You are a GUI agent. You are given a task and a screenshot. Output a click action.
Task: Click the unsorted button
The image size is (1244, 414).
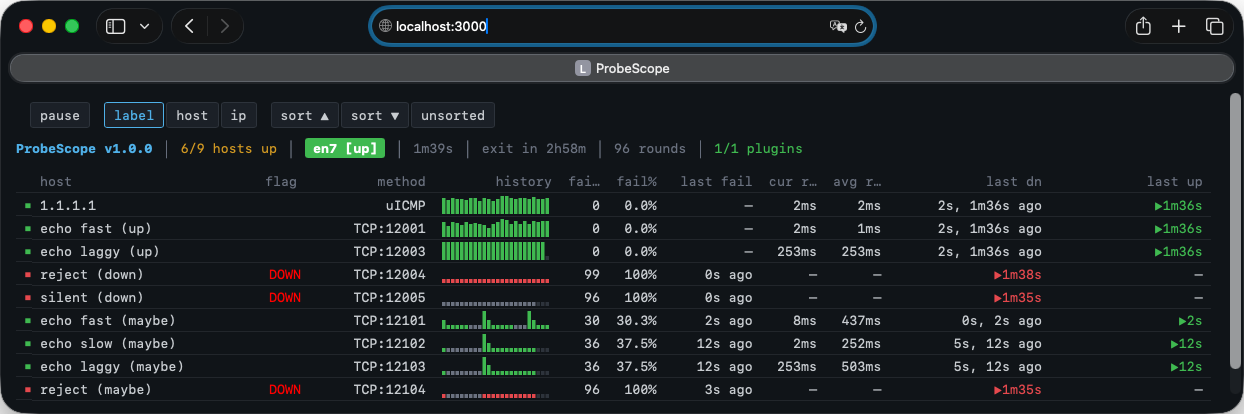[x=453, y=116]
